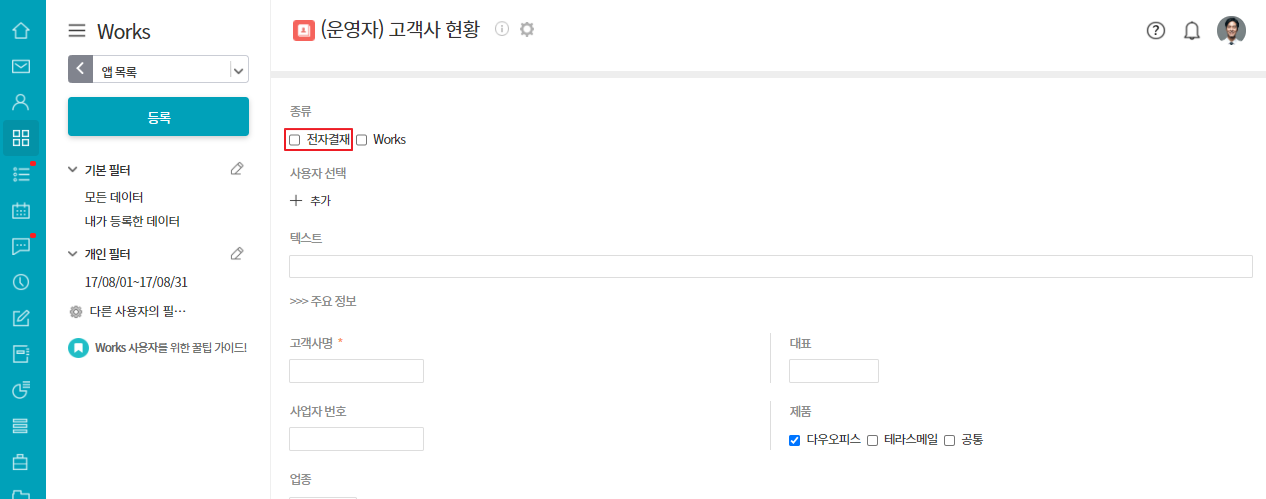Go to Home via sidebar icon

(20, 30)
